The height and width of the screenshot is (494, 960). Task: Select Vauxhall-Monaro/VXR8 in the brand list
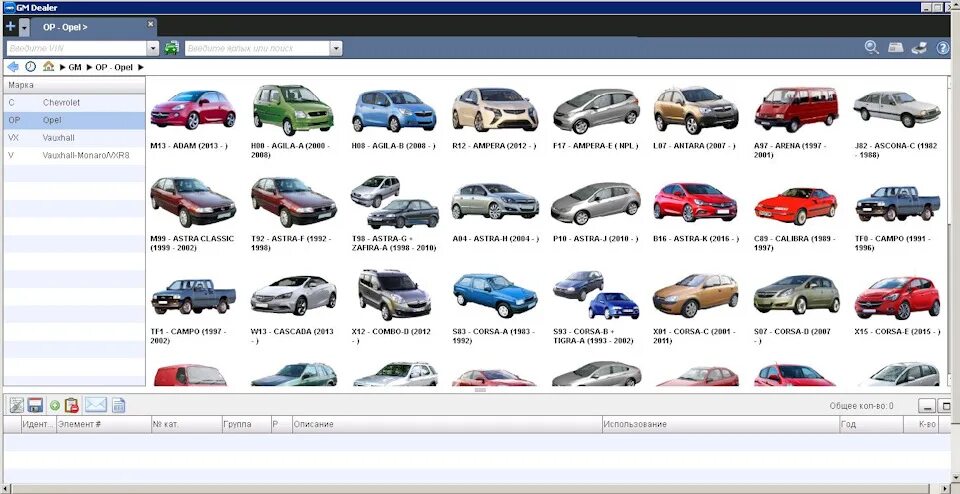tap(74, 155)
